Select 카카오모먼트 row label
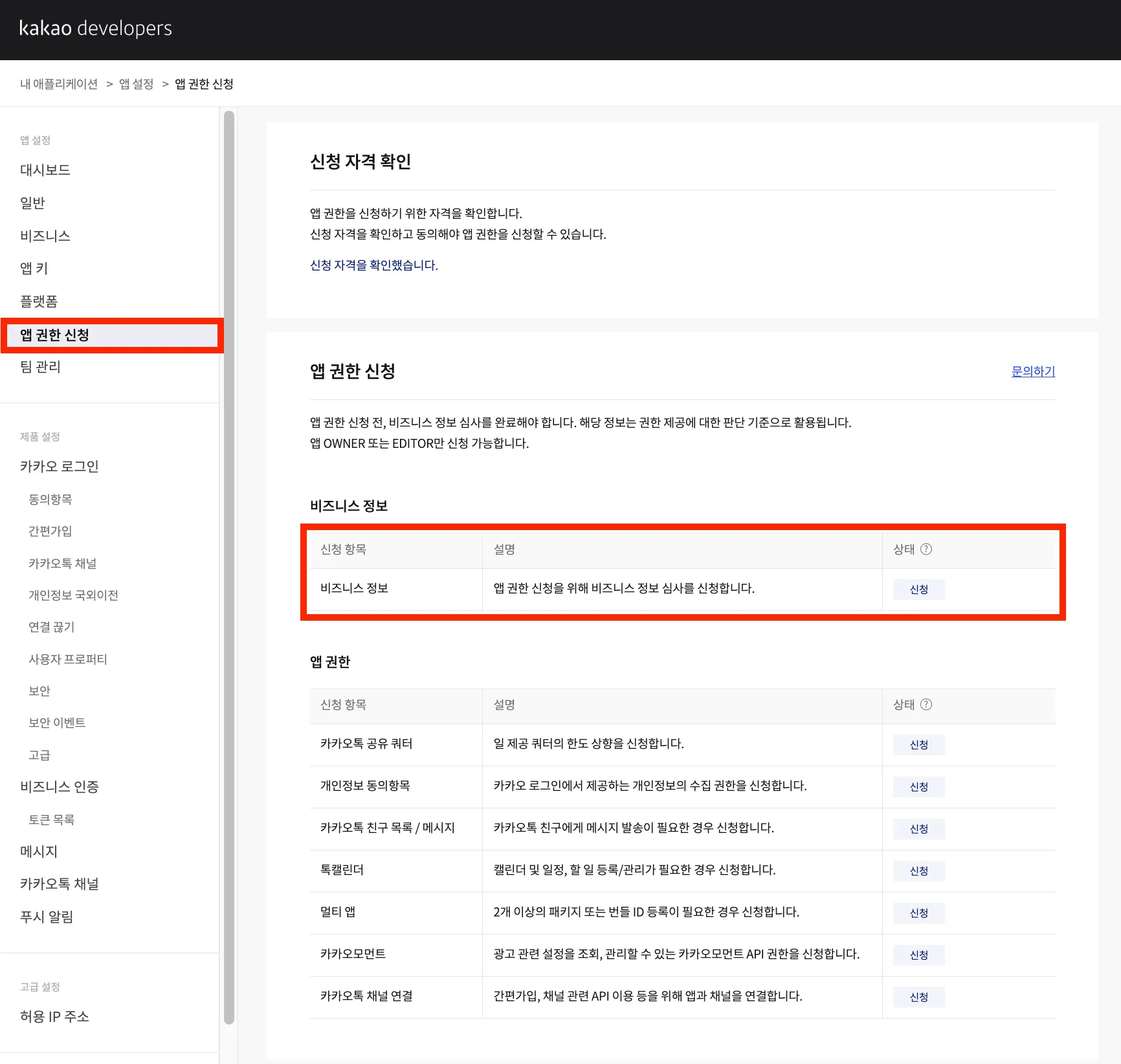Image resolution: width=1121 pixels, height=1064 pixels. tap(353, 953)
